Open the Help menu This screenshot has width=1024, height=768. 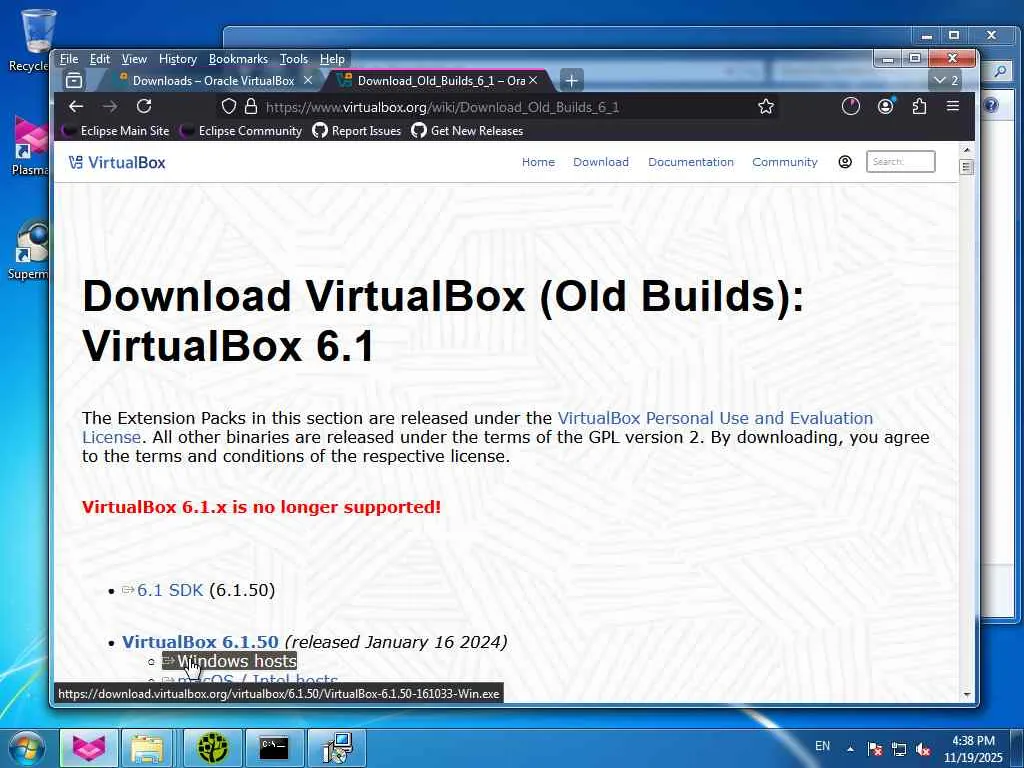coord(332,59)
